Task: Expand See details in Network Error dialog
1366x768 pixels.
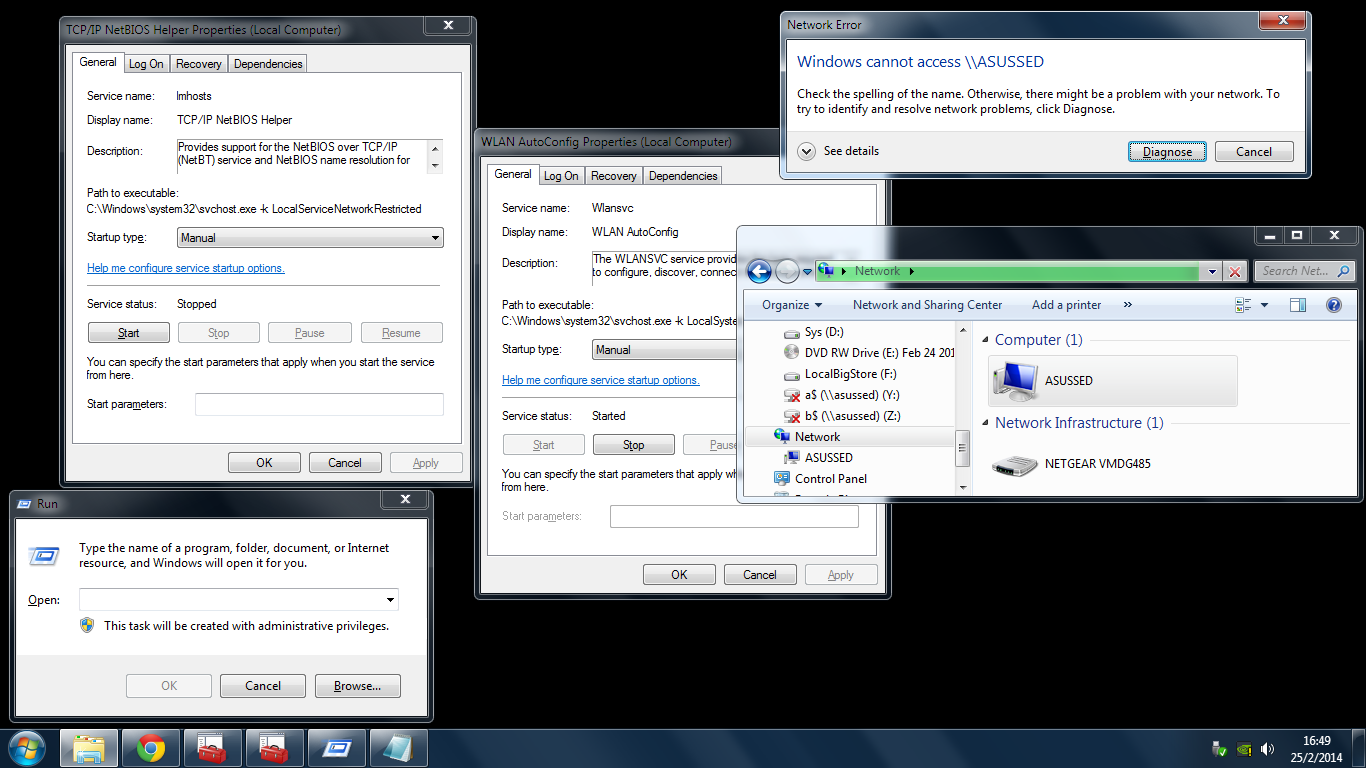Action: [838, 151]
